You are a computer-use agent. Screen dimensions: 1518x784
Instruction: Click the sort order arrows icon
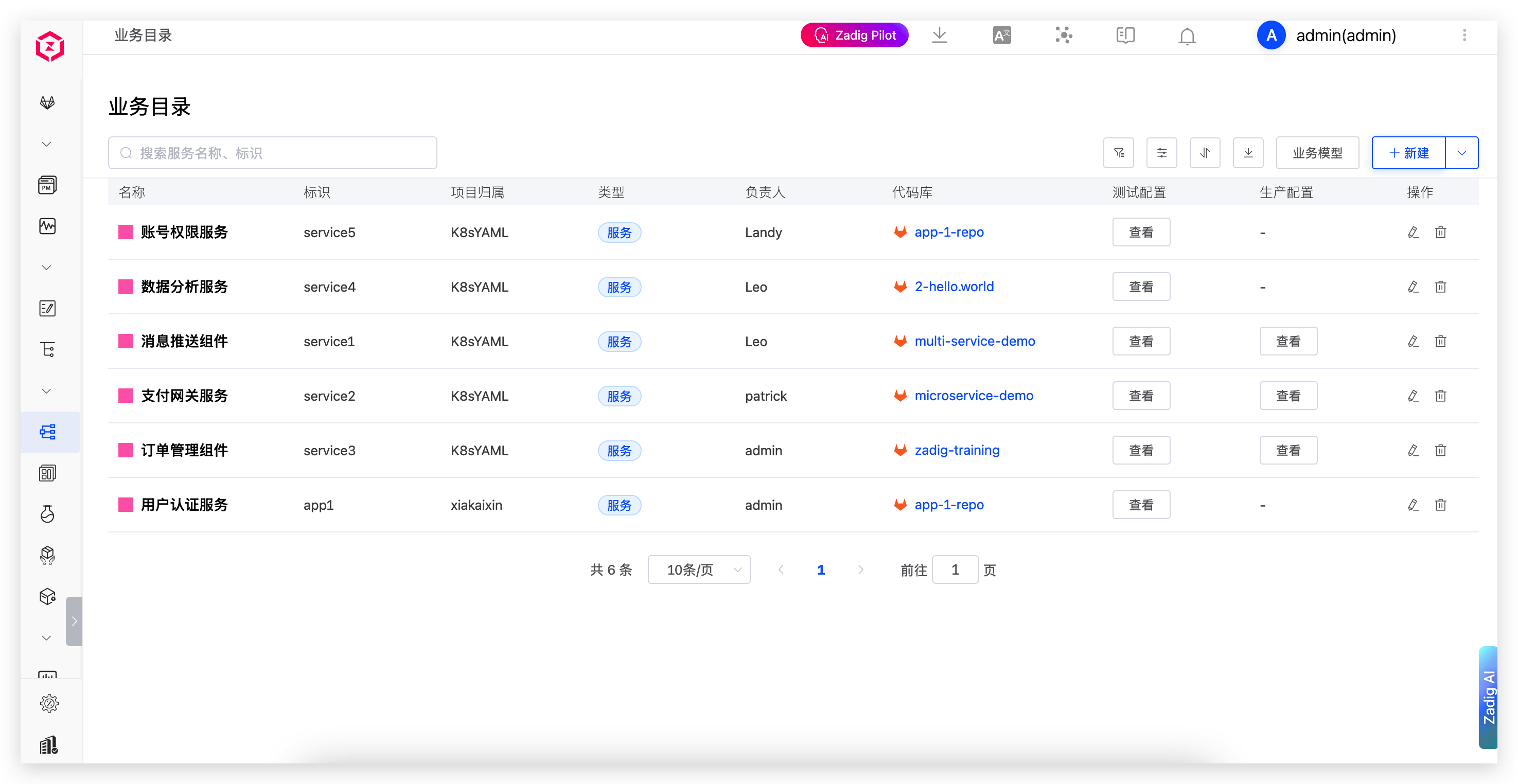pyautogui.click(x=1205, y=153)
